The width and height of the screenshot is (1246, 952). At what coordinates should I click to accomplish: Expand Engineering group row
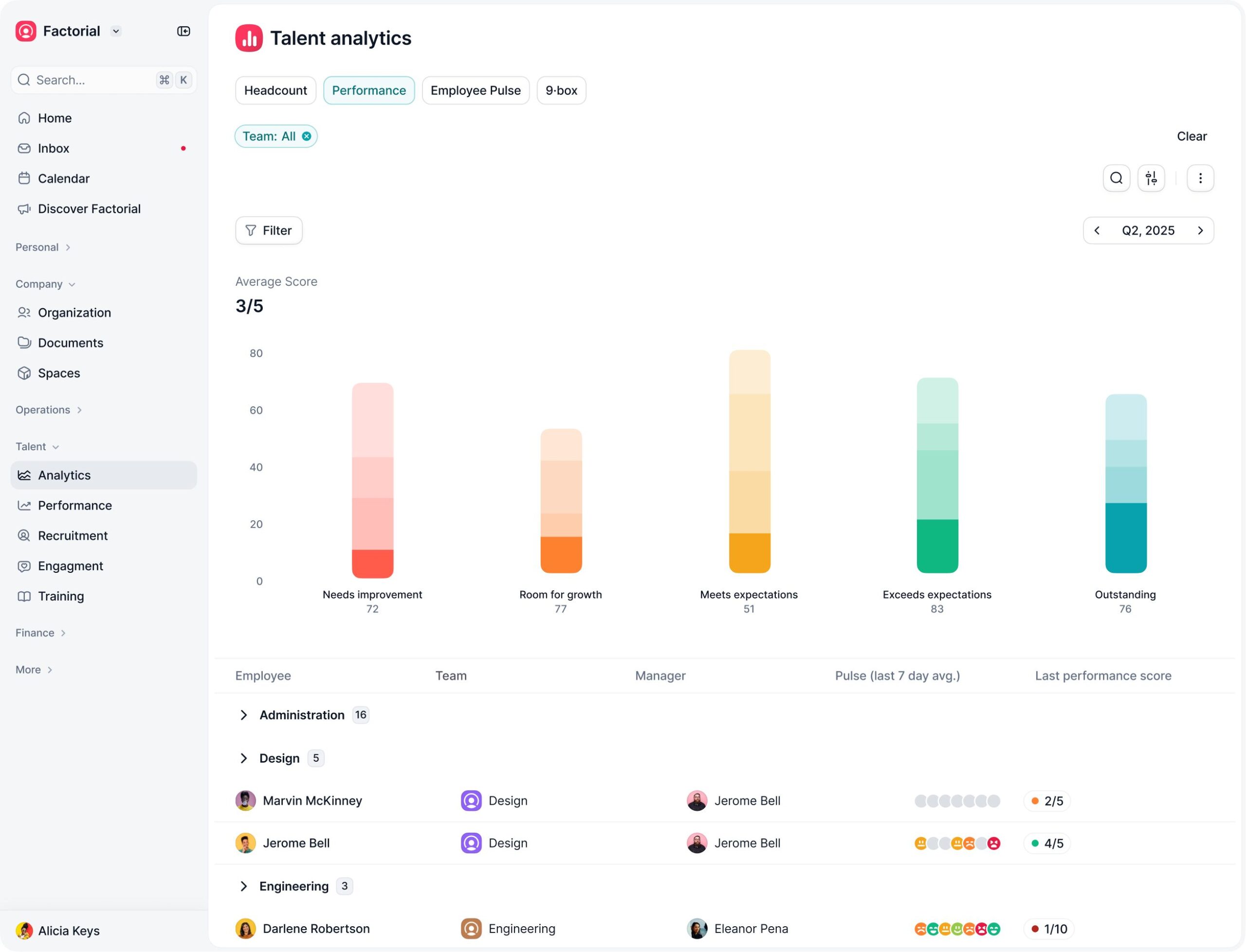coord(244,886)
